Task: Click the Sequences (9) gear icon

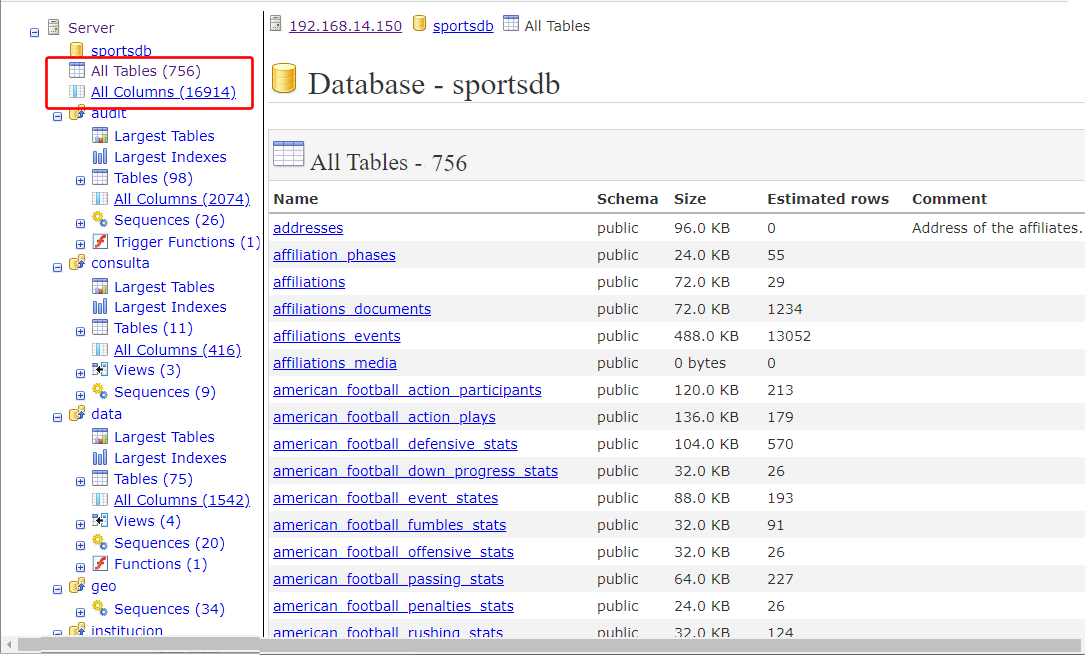Action: [x=100, y=391]
